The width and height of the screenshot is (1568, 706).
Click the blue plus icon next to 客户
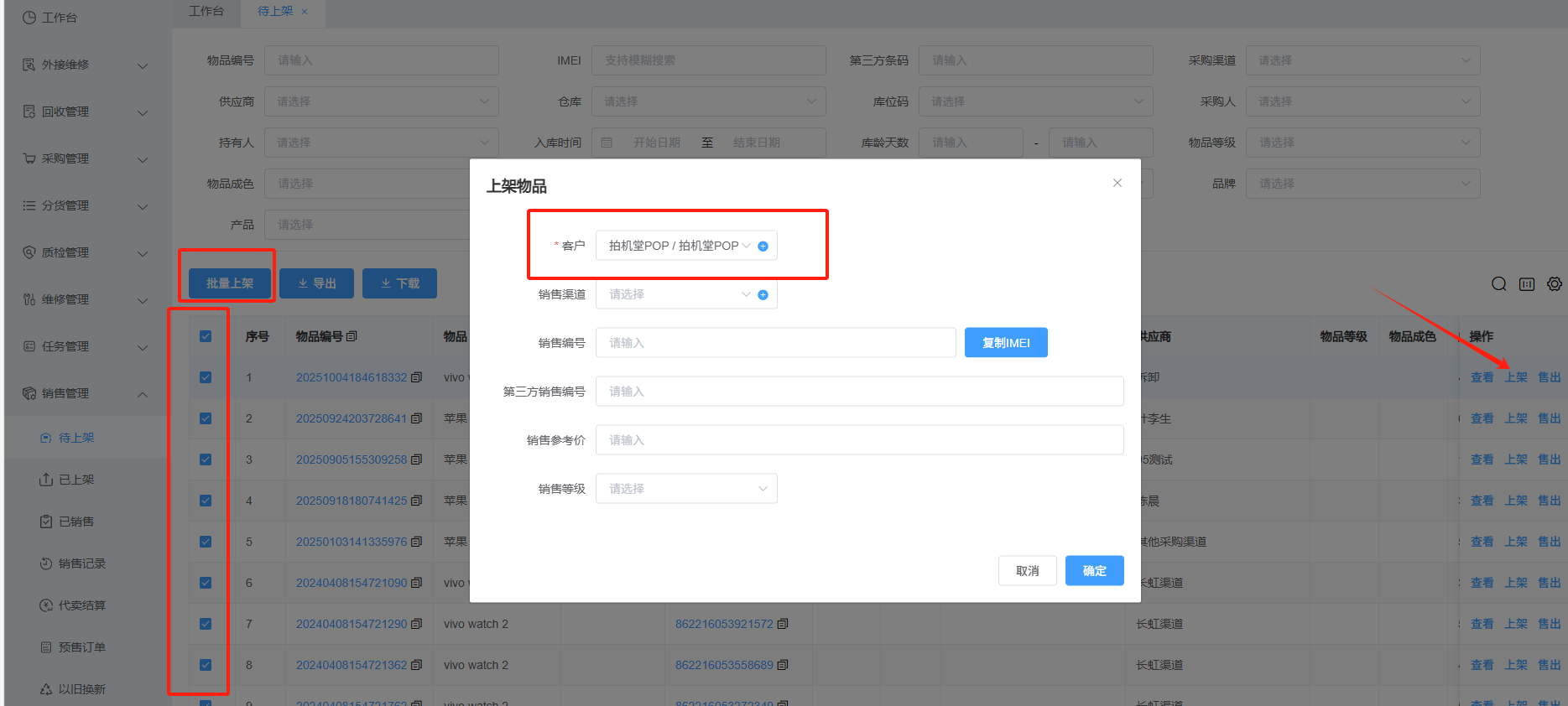(x=763, y=247)
